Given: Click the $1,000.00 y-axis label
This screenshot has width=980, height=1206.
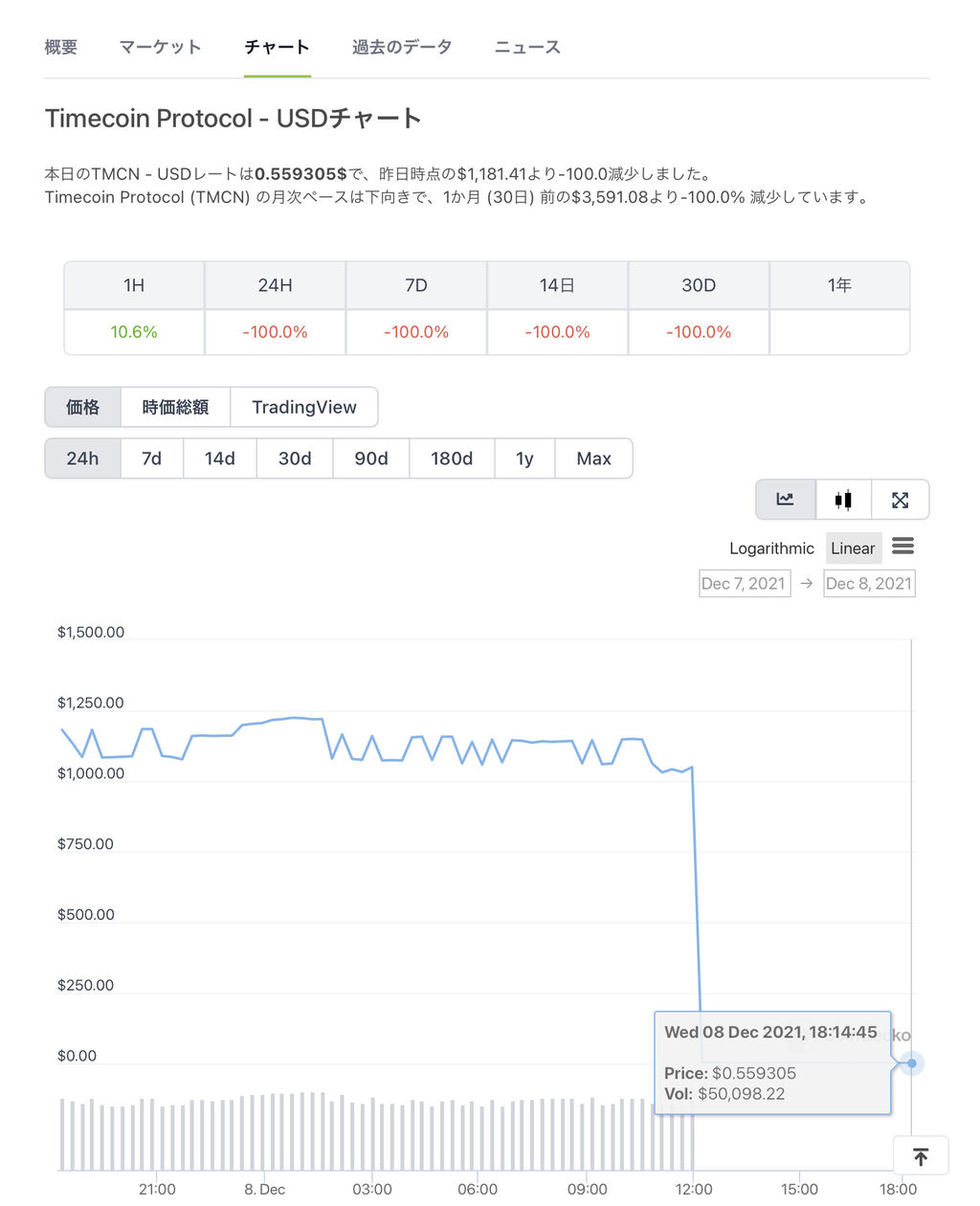Looking at the screenshot, I should click(91, 773).
